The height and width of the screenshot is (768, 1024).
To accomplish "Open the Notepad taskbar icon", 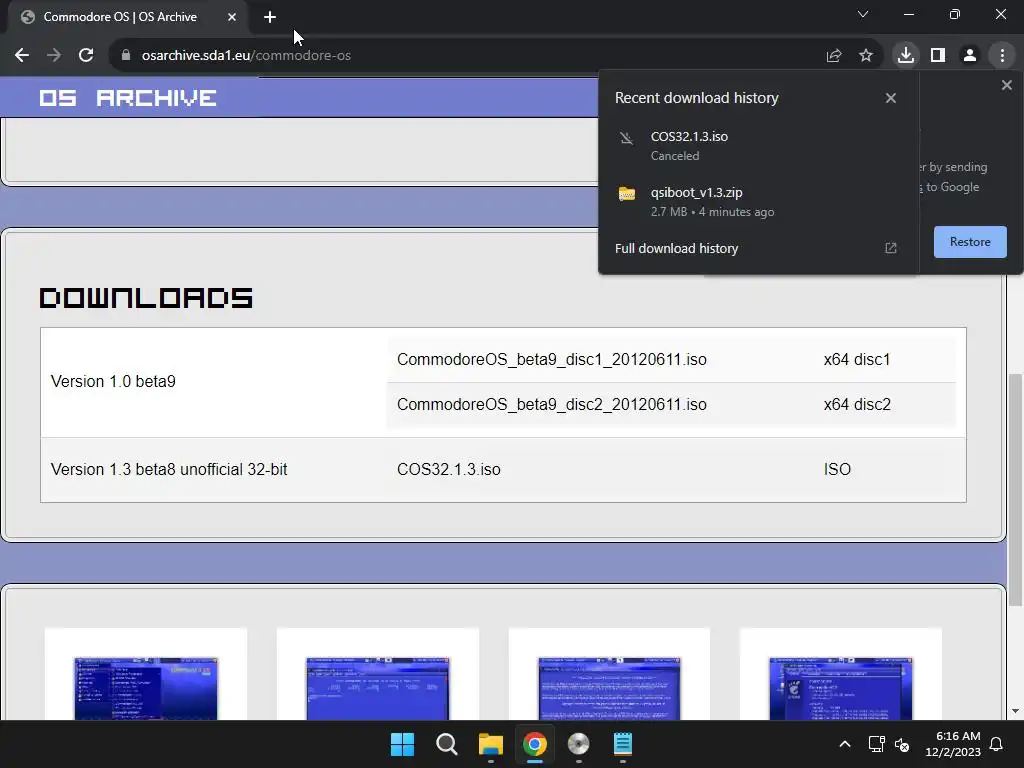I will tap(622, 744).
